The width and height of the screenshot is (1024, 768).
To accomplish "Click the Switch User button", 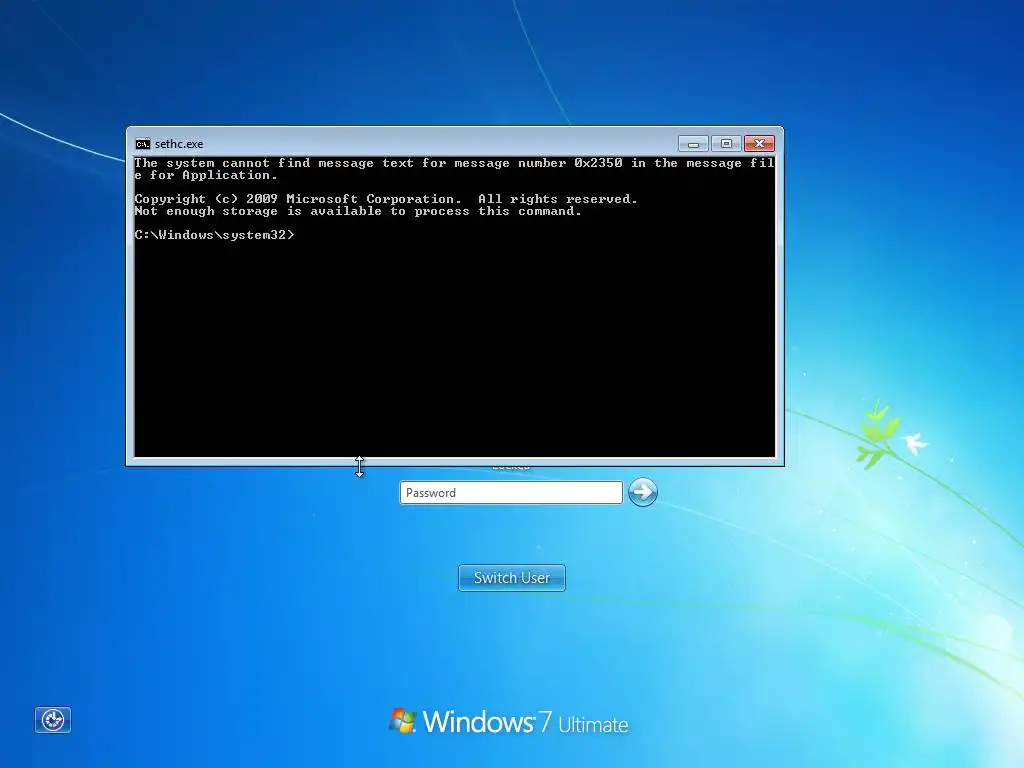I will [x=511, y=578].
